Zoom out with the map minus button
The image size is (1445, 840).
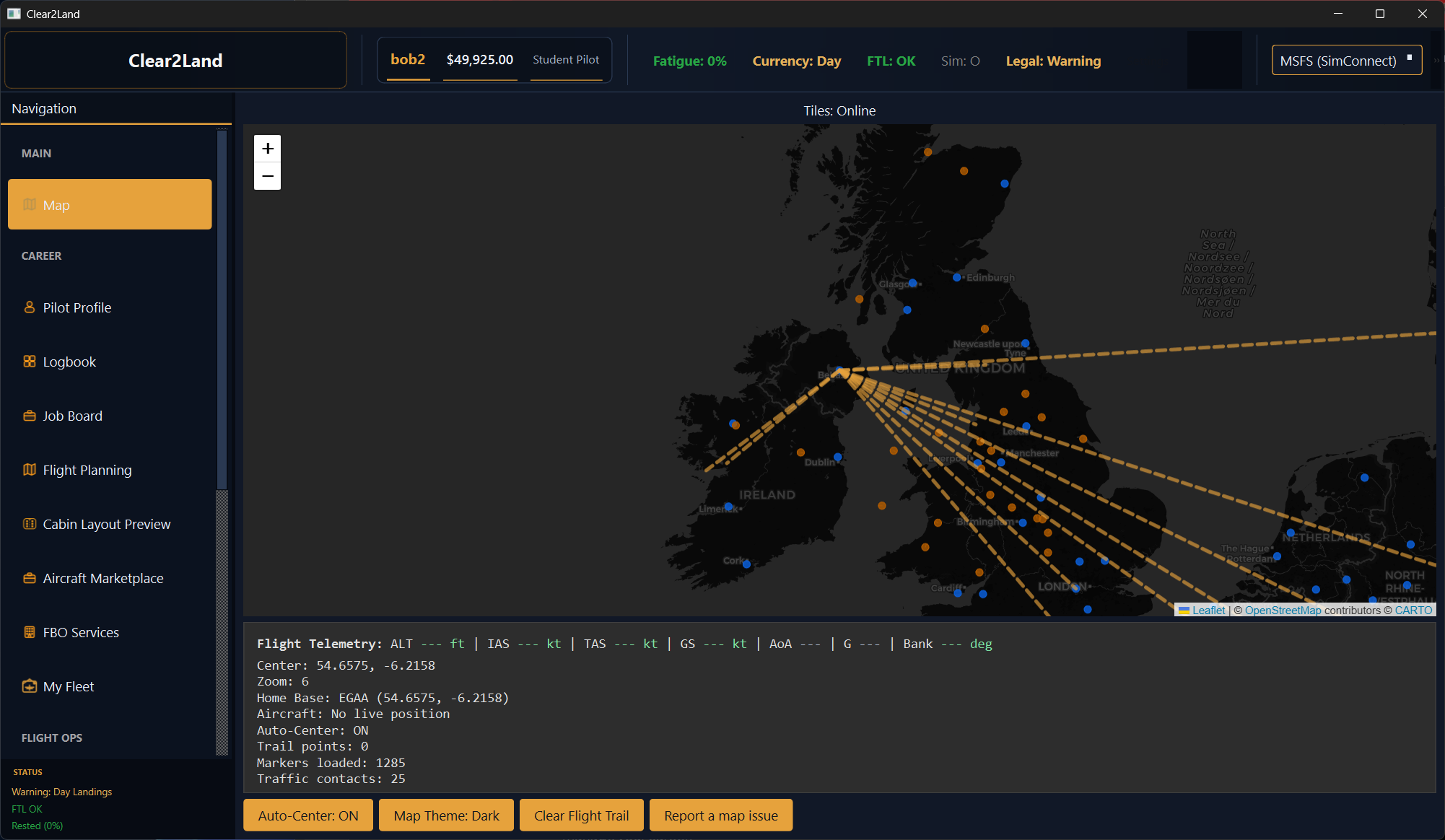pyautogui.click(x=268, y=176)
